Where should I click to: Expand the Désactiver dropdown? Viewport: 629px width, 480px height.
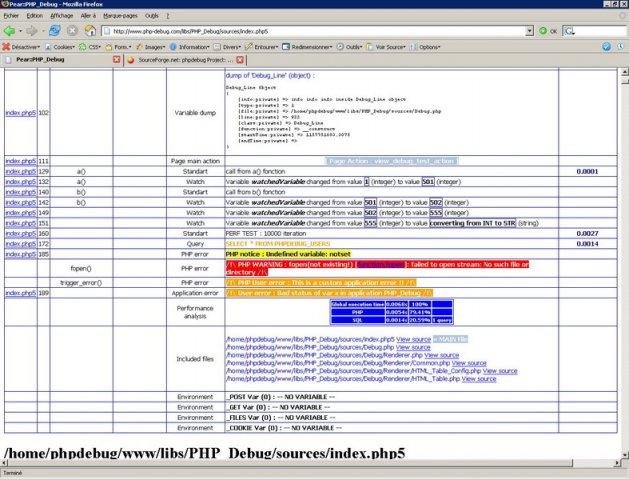click(21, 47)
